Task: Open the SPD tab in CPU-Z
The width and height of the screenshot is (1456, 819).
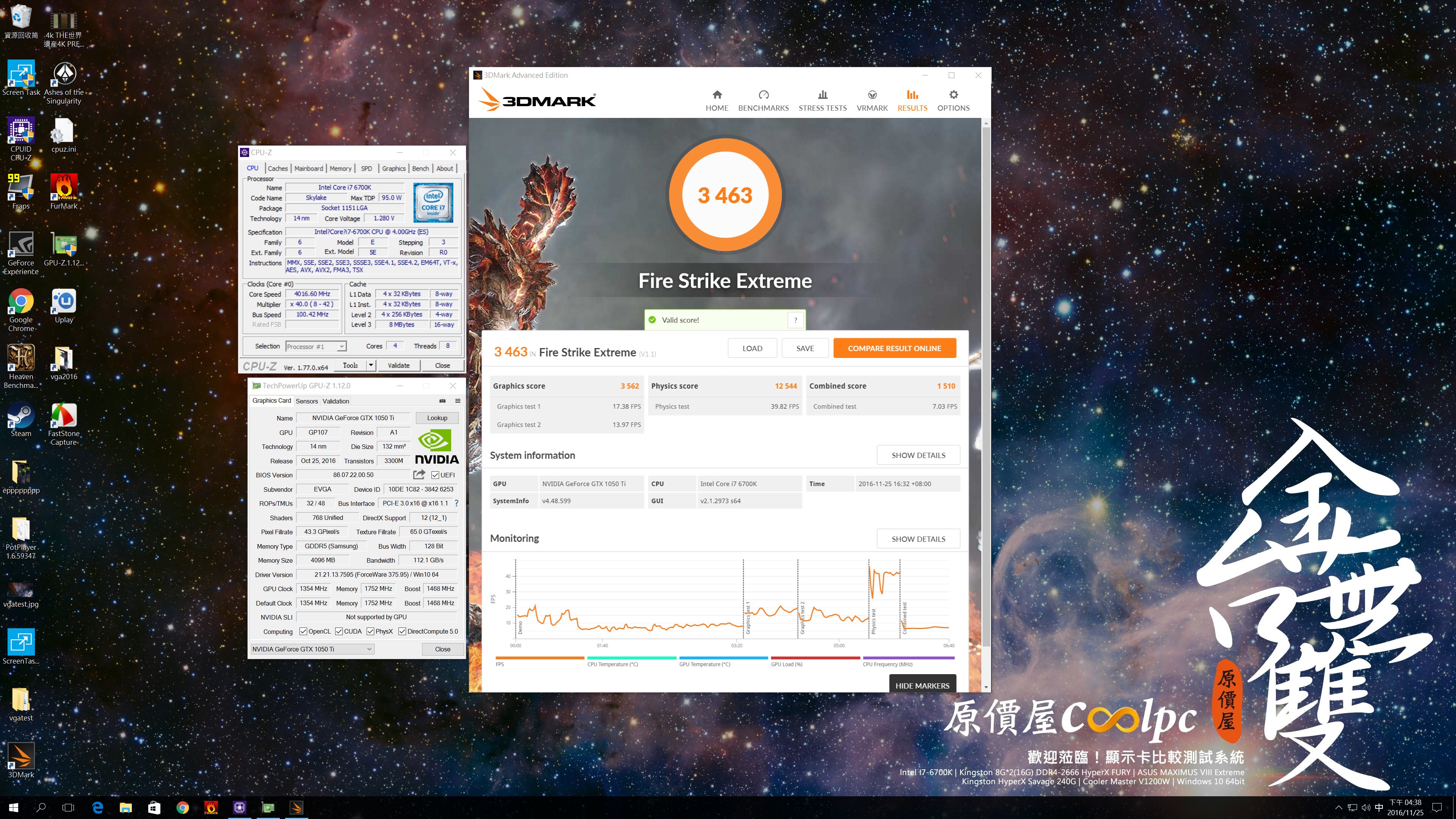Action: [x=366, y=168]
